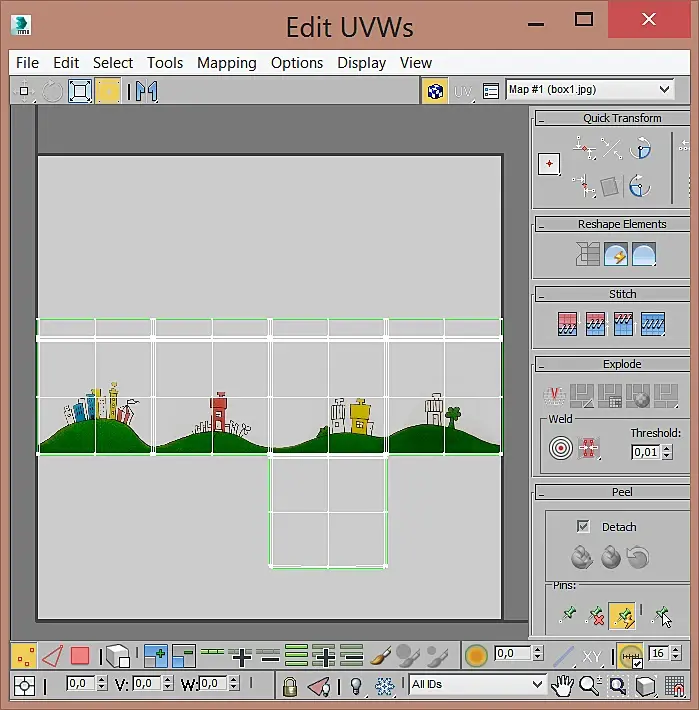Image resolution: width=699 pixels, height=710 pixels.
Task: Toggle the Auto Pin Moved Vertices icon
Action: click(622, 616)
